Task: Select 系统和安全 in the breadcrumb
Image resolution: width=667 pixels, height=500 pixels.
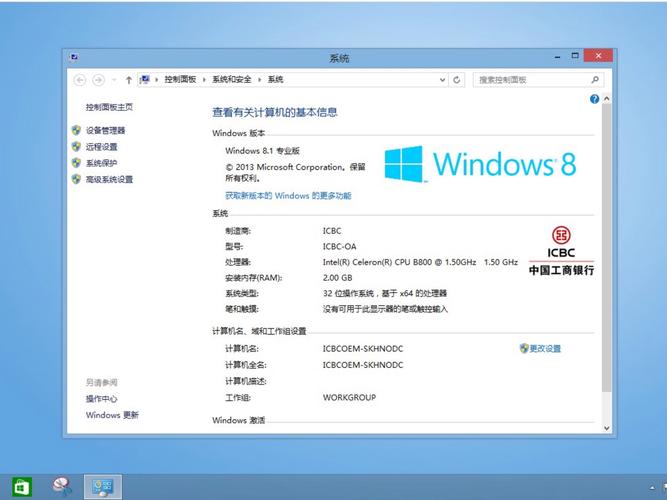Action: click(x=232, y=79)
